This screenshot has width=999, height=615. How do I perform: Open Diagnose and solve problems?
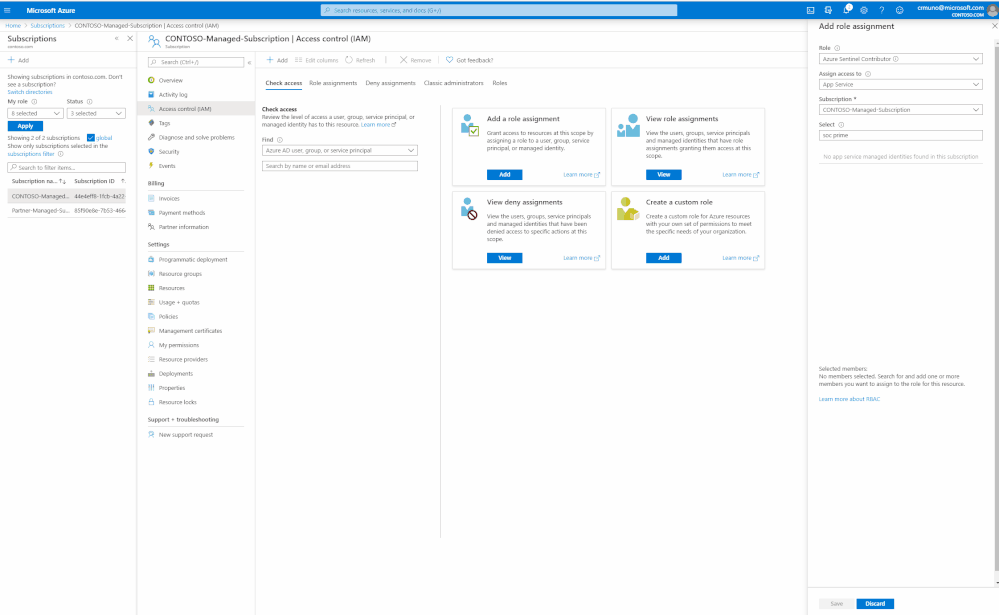196,137
